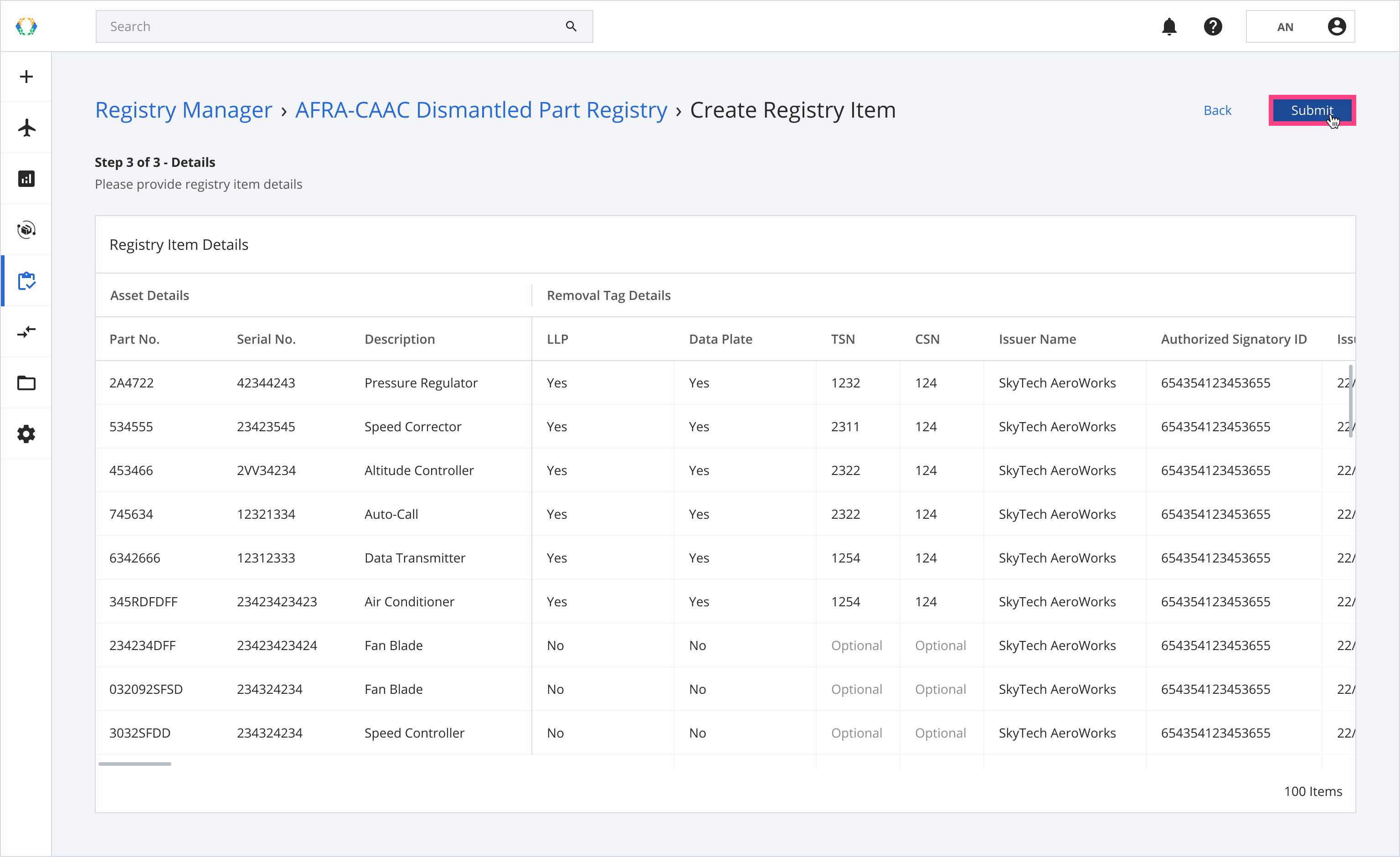Go to Registry Manager breadcrumb
Screen dimensions: 1400x857
(x=184, y=110)
